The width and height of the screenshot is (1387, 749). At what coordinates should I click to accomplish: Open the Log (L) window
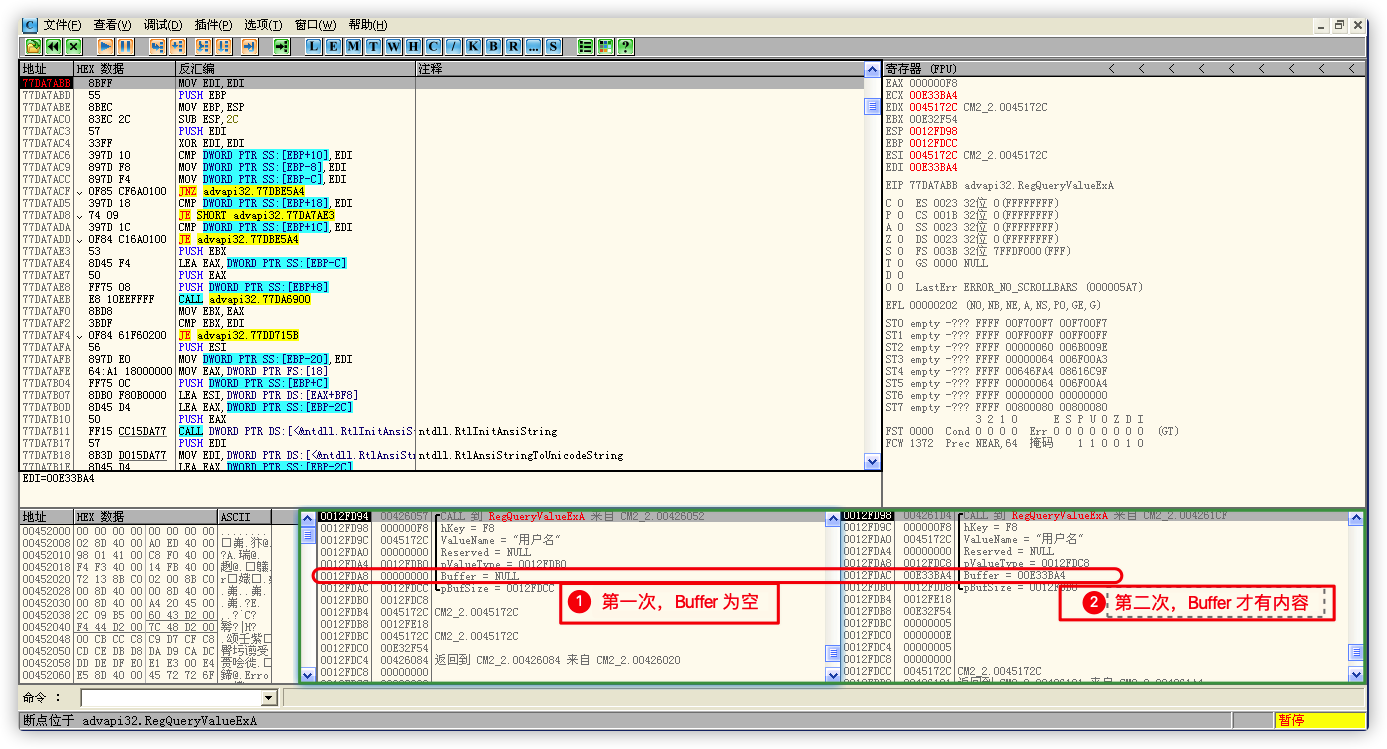coord(313,46)
